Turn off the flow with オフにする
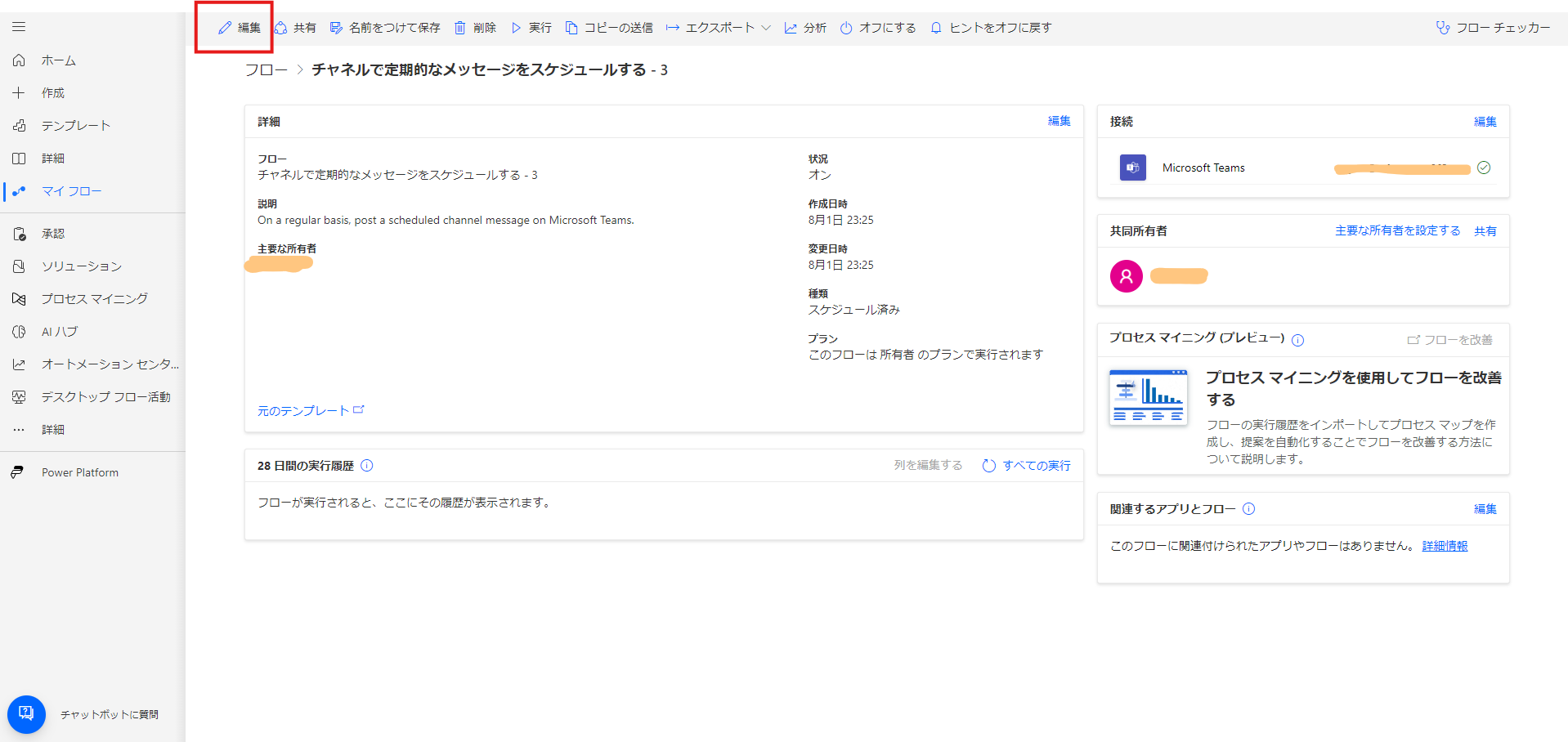Viewport: 1568px width, 742px height. pyautogui.click(x=878, y=28)
